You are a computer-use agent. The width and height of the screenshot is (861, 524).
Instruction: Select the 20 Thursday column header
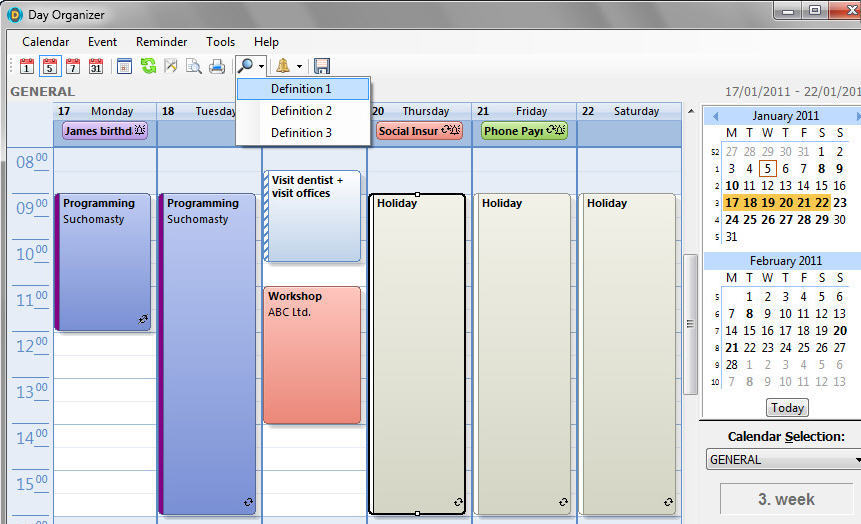click(x=421, y=111)
